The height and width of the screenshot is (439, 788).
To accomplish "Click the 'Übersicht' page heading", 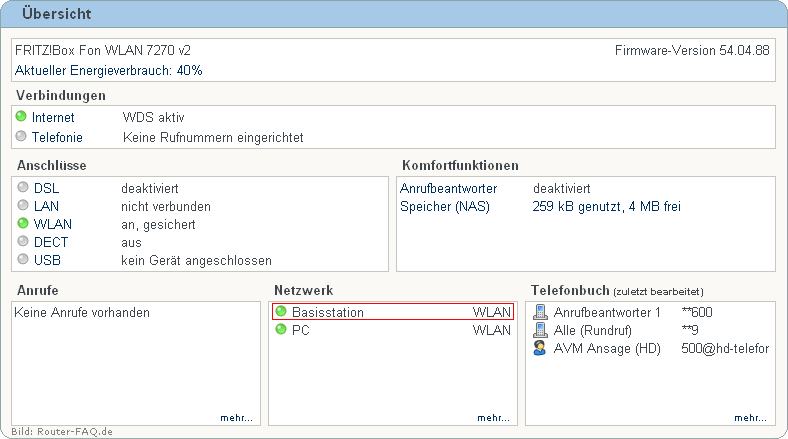I will coord(56,14).
